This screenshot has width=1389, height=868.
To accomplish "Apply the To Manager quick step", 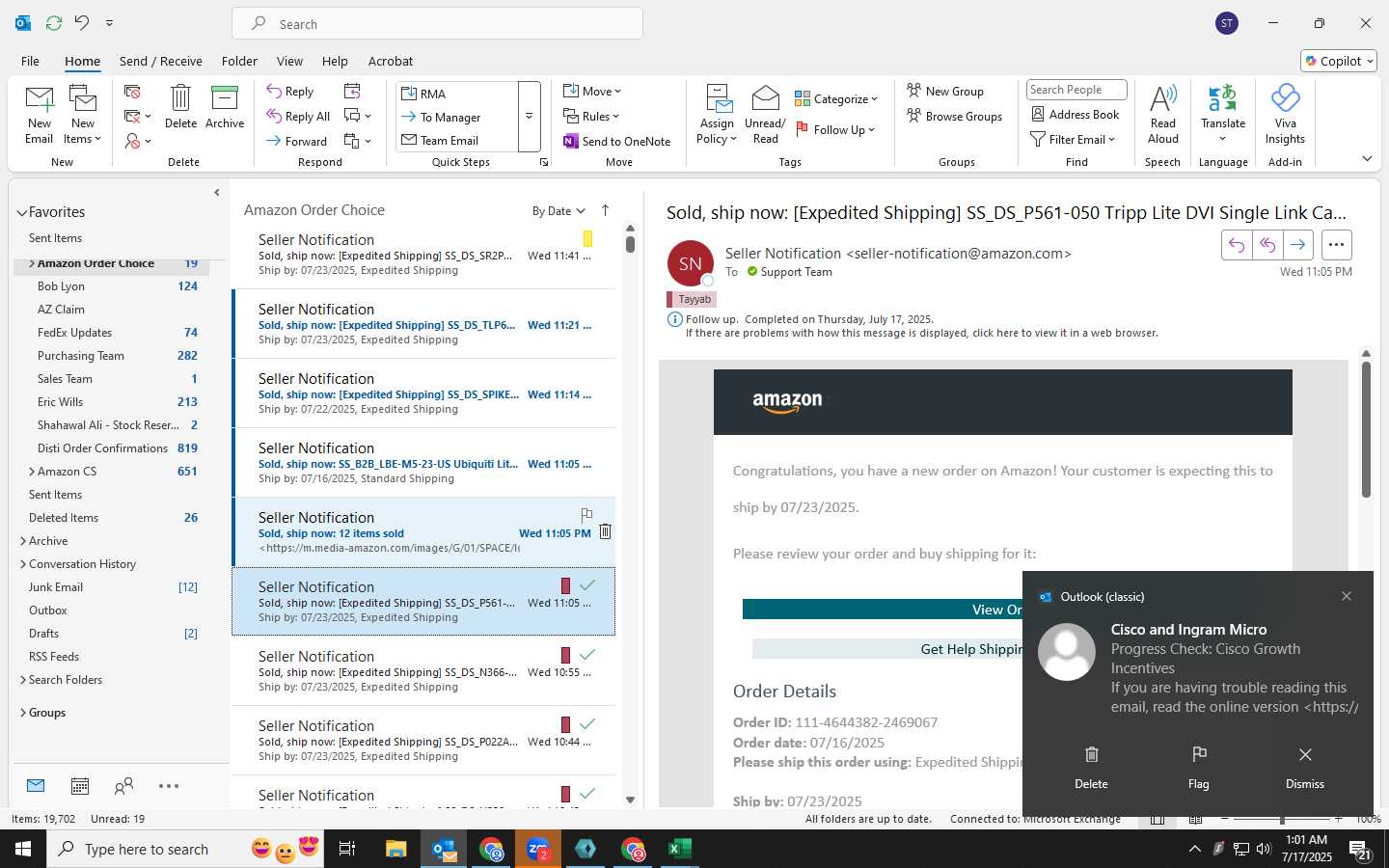I will (458, 117).
